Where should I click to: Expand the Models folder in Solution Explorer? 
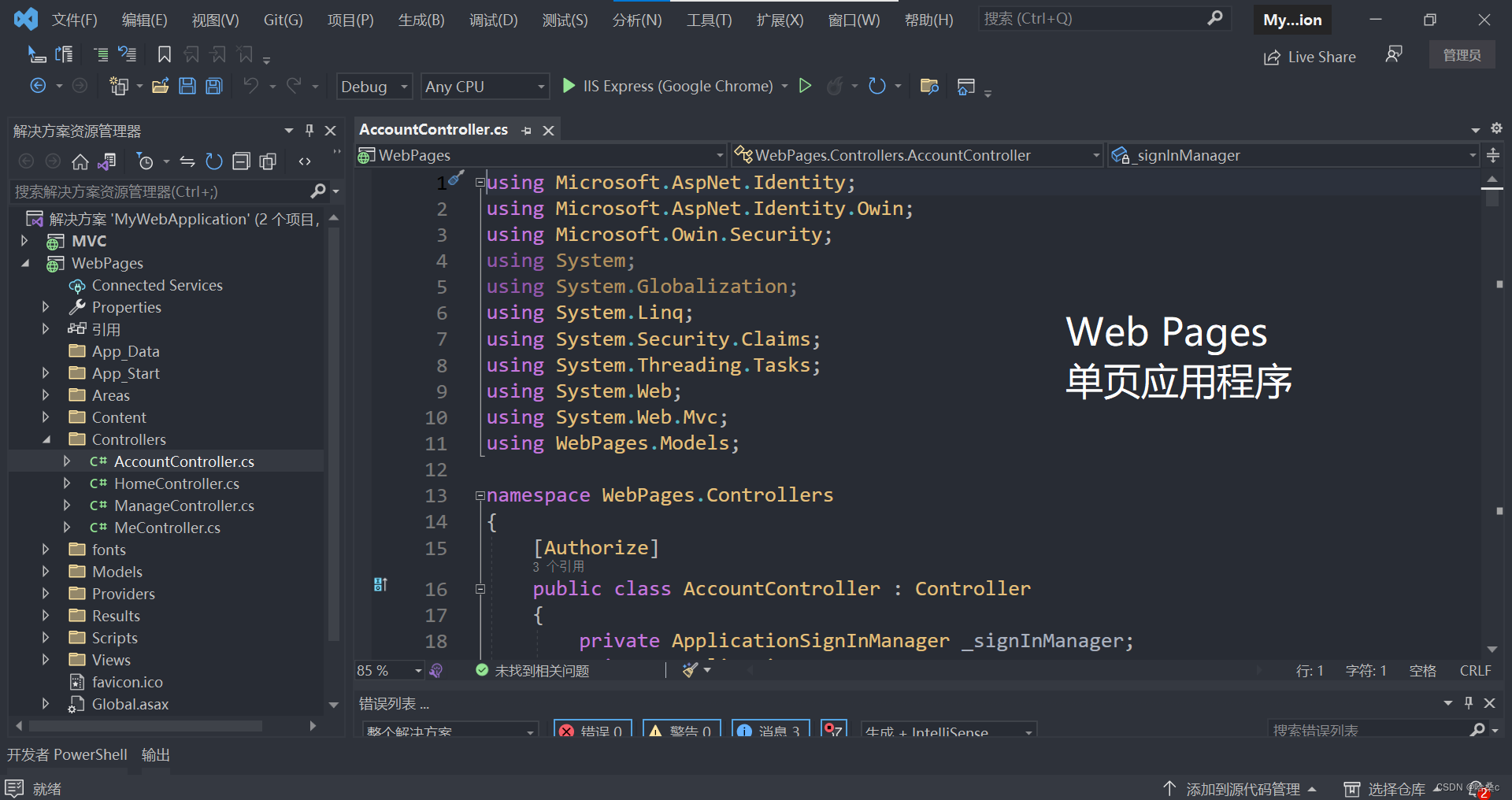[x=46, y=572]
